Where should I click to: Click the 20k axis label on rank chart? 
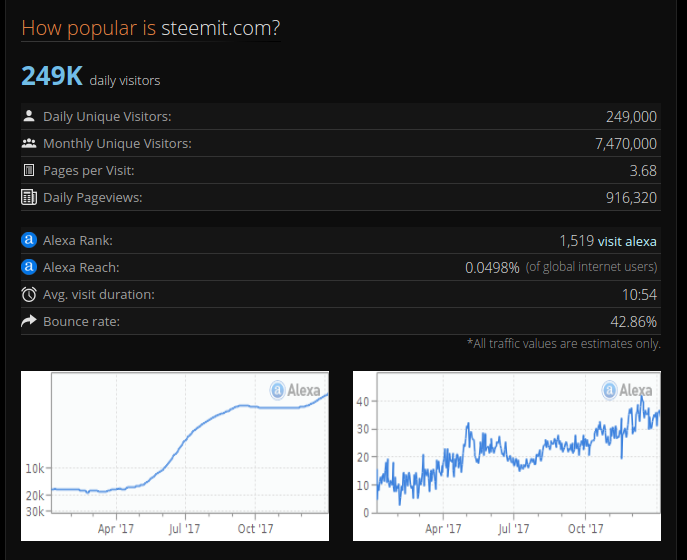[35, 496]
